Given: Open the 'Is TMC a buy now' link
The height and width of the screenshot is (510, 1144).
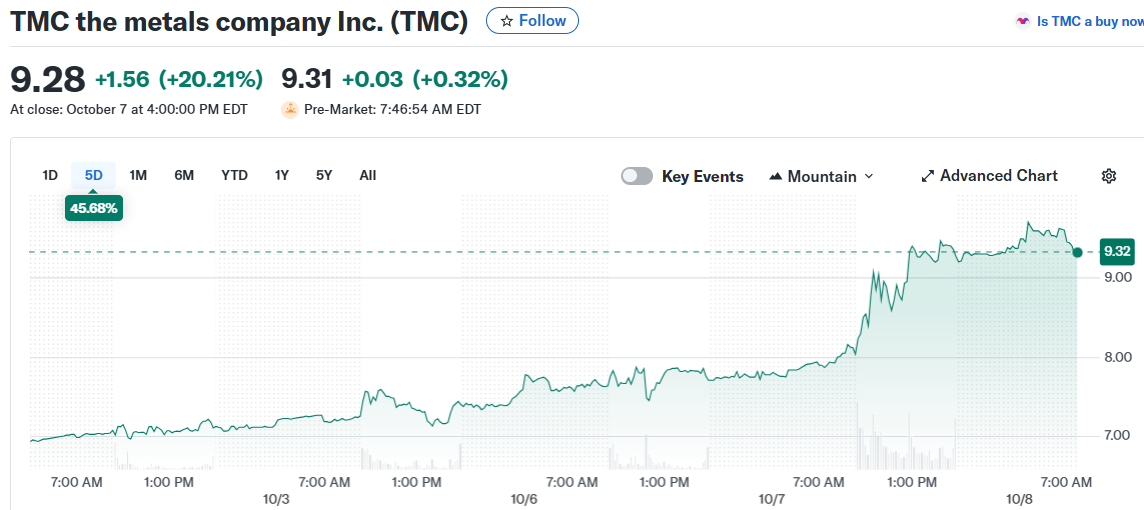Looking at the screenshot, I should pyautogui.click(x=1088, y=21).
